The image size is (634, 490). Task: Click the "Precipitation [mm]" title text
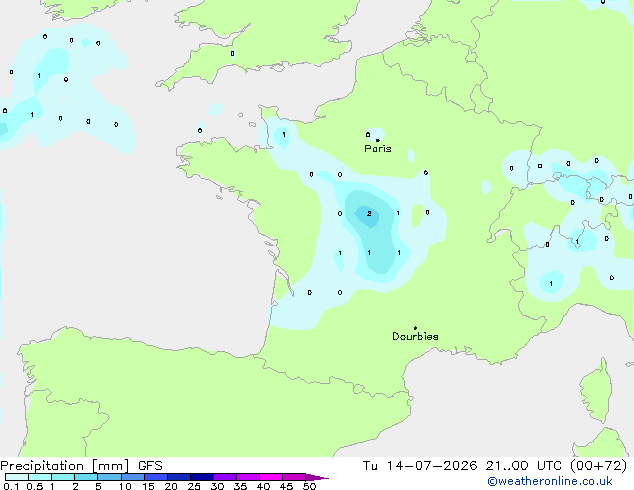pyautogui.click(x=65, y=466)
